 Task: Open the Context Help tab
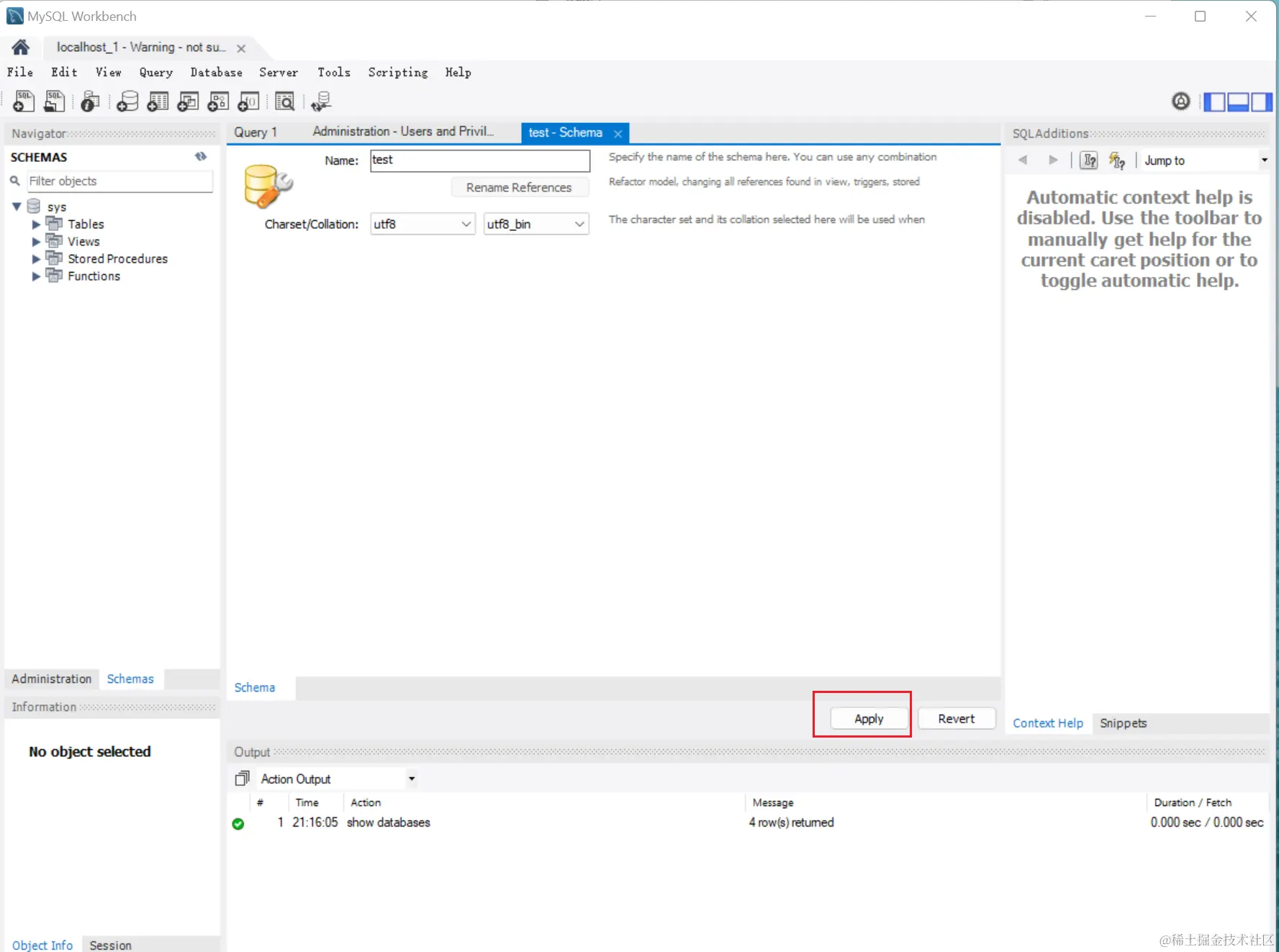point(1048,723)
